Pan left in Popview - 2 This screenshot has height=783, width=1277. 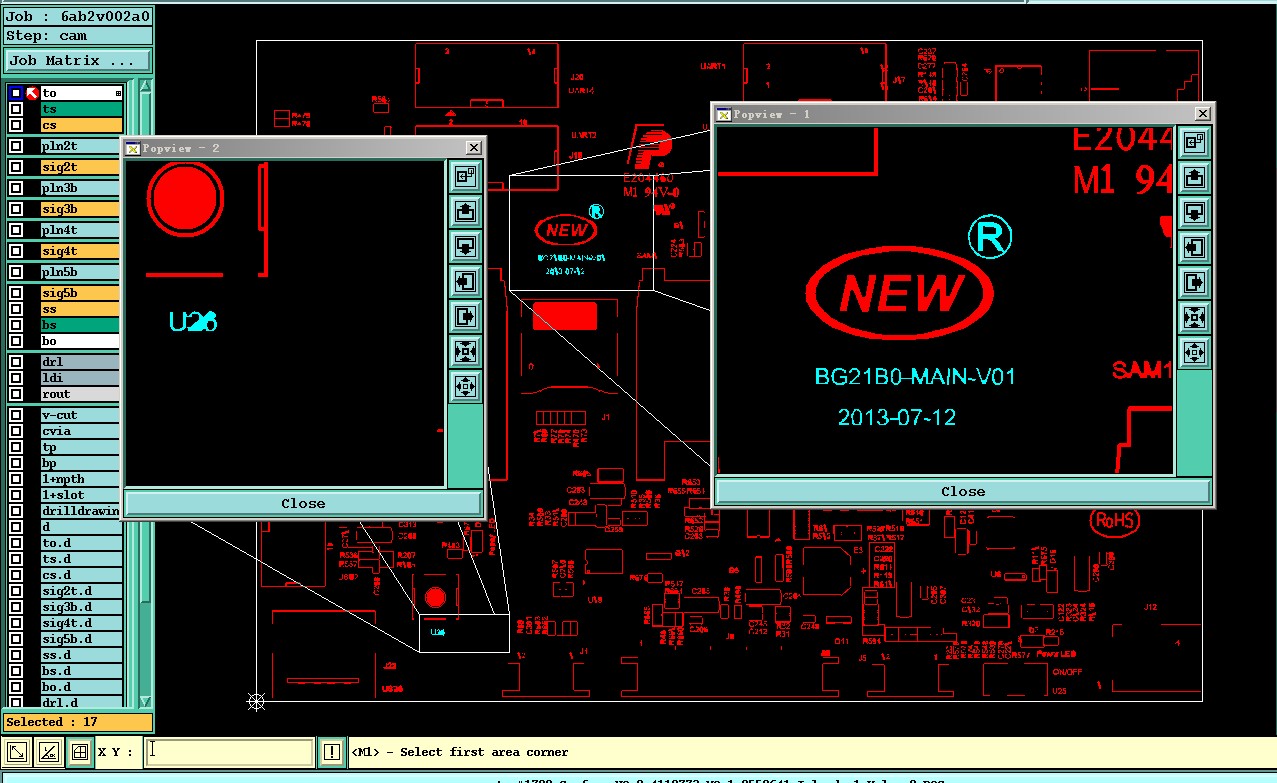(x=465, y=281)
